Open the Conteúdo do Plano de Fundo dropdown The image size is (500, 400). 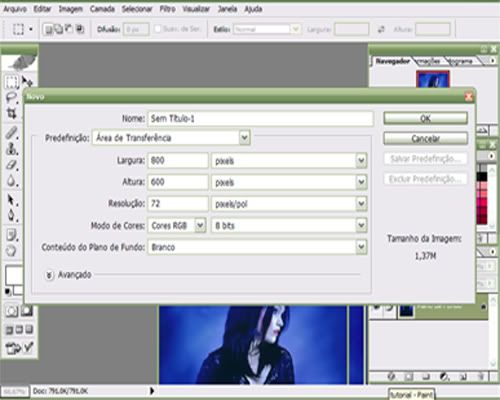(361, 247)
